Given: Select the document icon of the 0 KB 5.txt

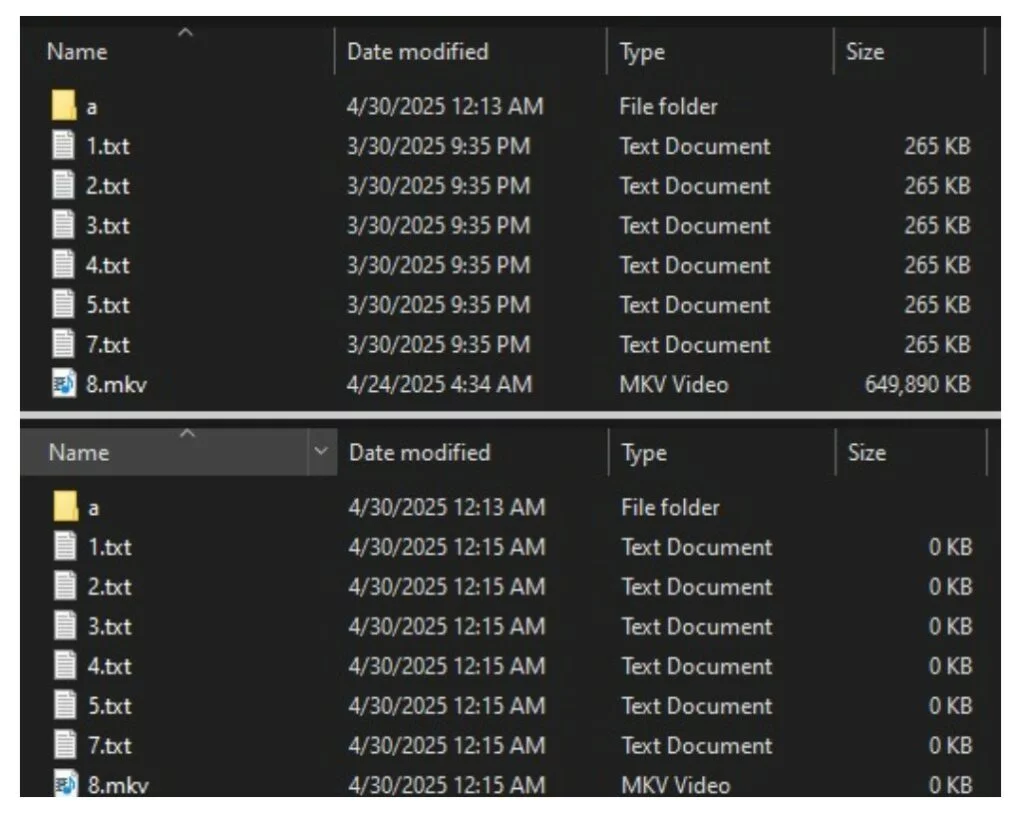Looking at the screenshot, I should [66, 706].
